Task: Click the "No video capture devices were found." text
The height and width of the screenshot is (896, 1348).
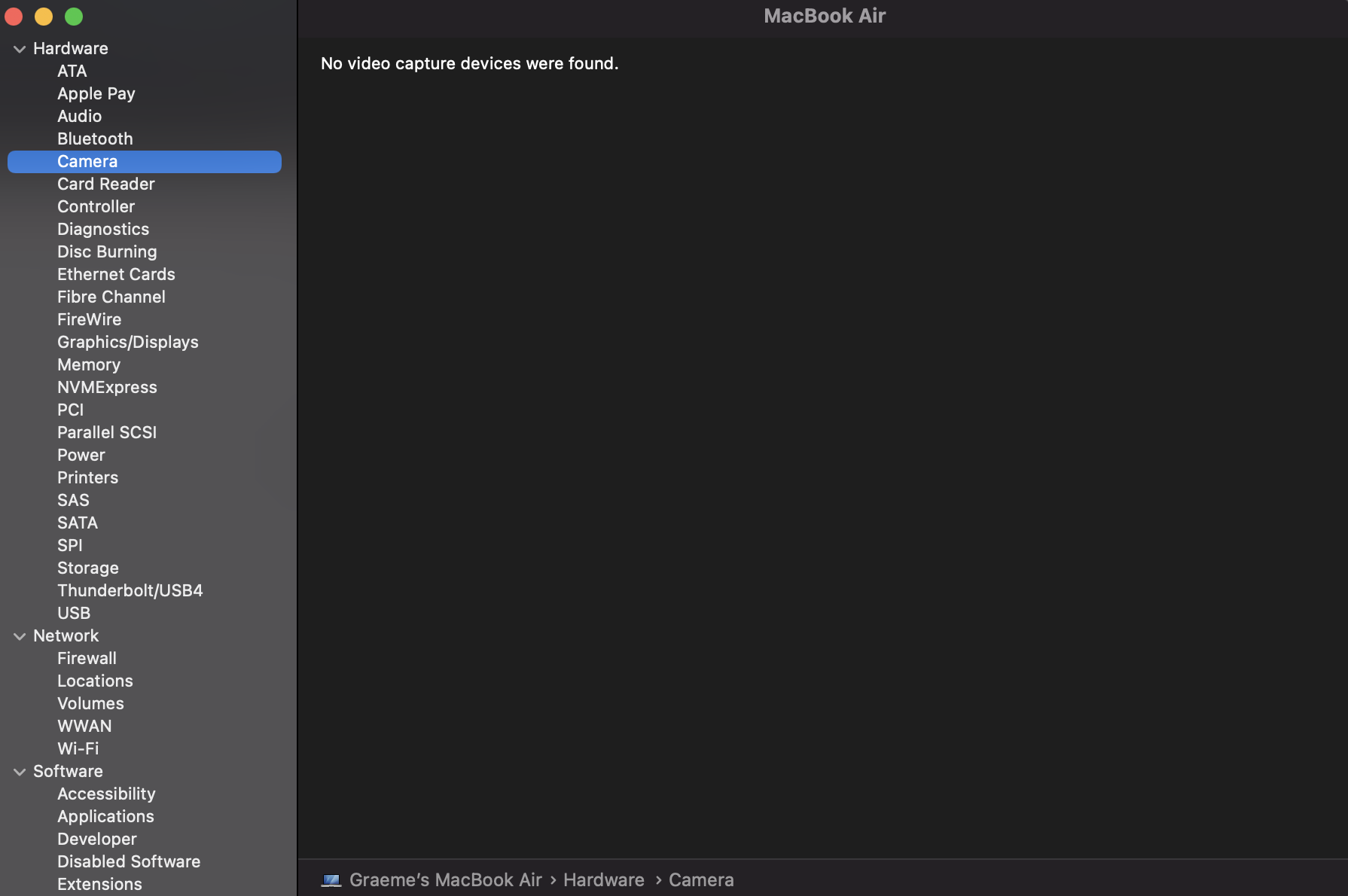Action: coord(470,63)
